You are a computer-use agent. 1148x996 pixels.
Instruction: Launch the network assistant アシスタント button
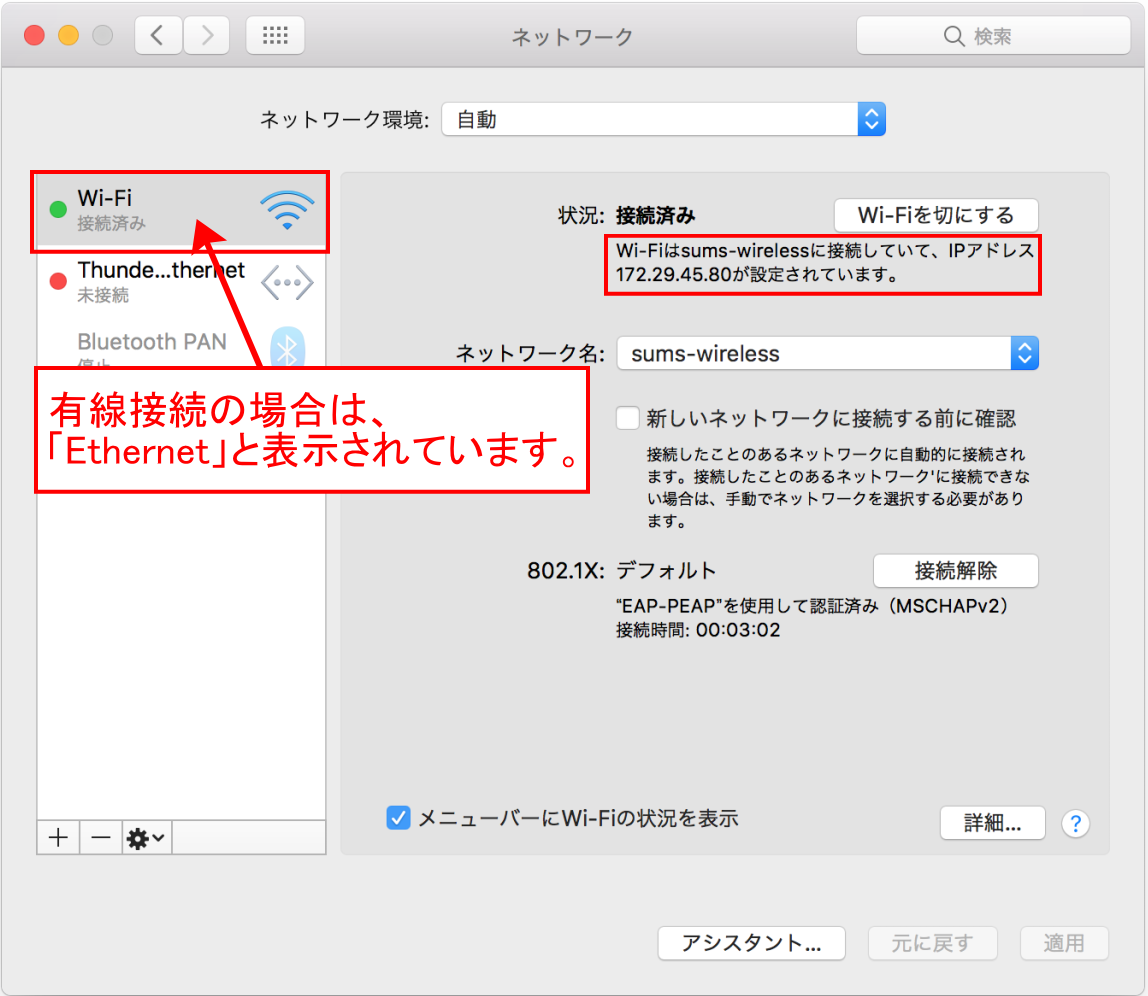click(x=751, y=943)
